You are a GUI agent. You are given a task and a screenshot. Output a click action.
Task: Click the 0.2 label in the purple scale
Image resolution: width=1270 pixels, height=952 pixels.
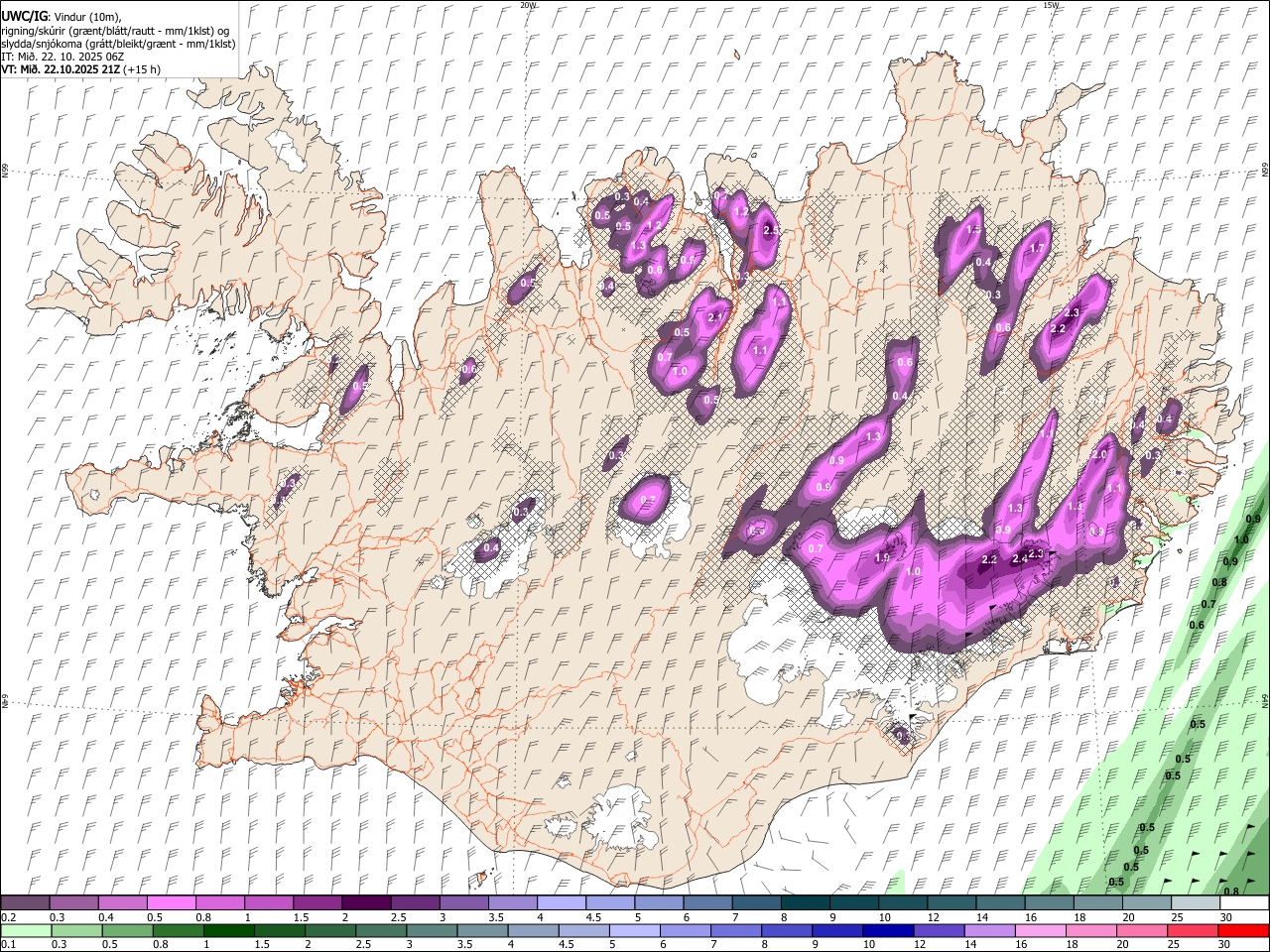tap(8, 917)
